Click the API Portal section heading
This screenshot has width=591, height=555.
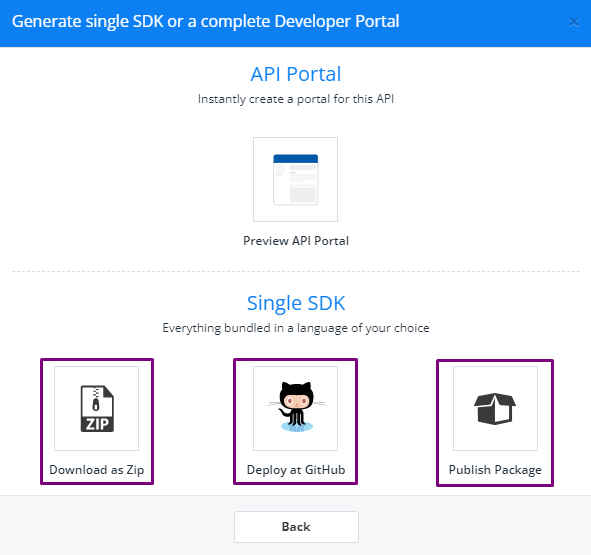coord(296,74)
